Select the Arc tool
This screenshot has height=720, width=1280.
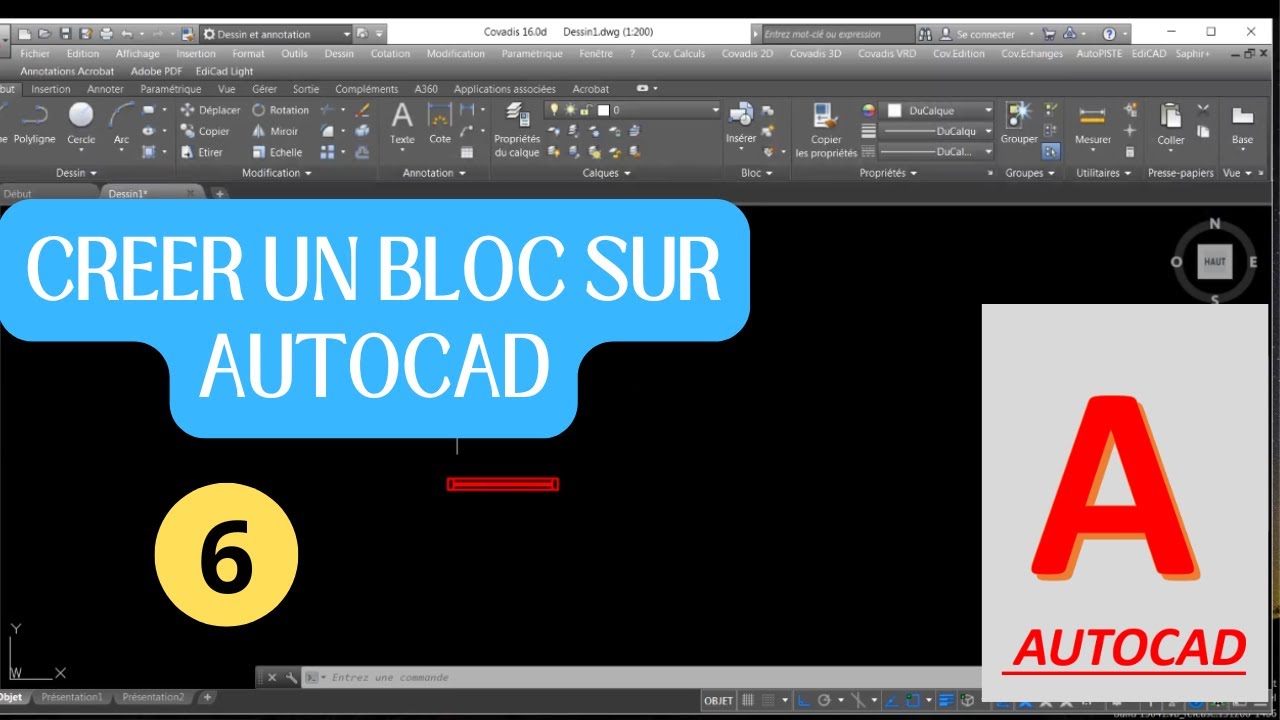coord(122,125)
